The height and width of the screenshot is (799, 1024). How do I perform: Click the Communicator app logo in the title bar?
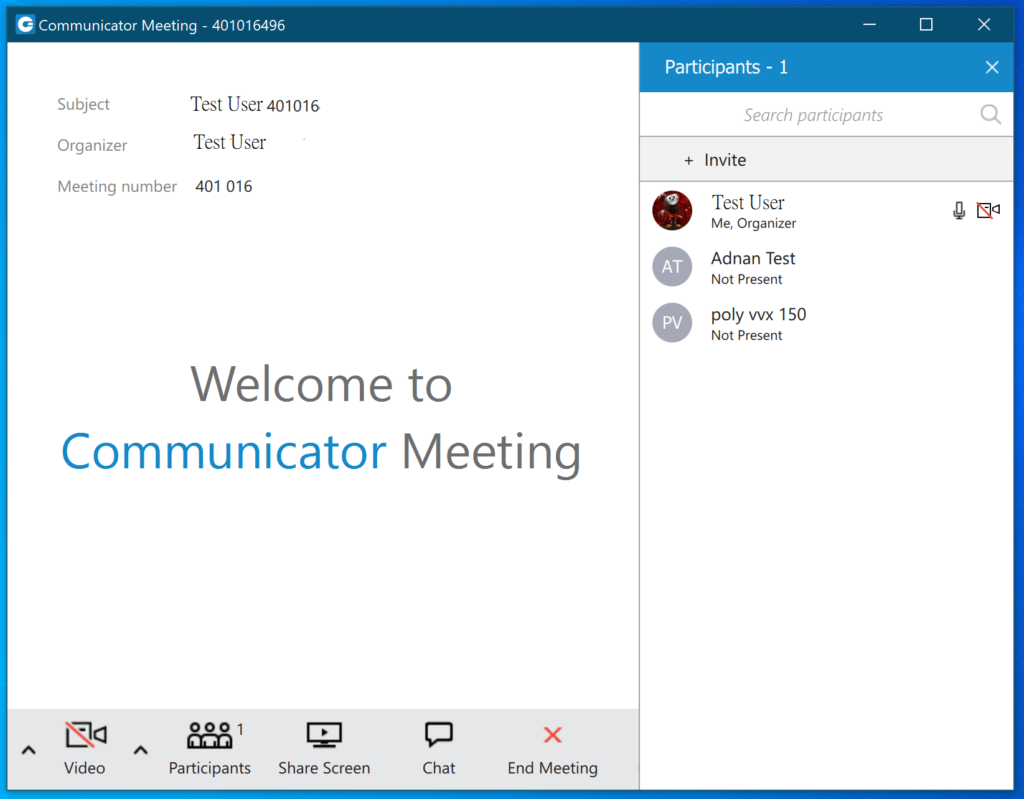(25, 25)
